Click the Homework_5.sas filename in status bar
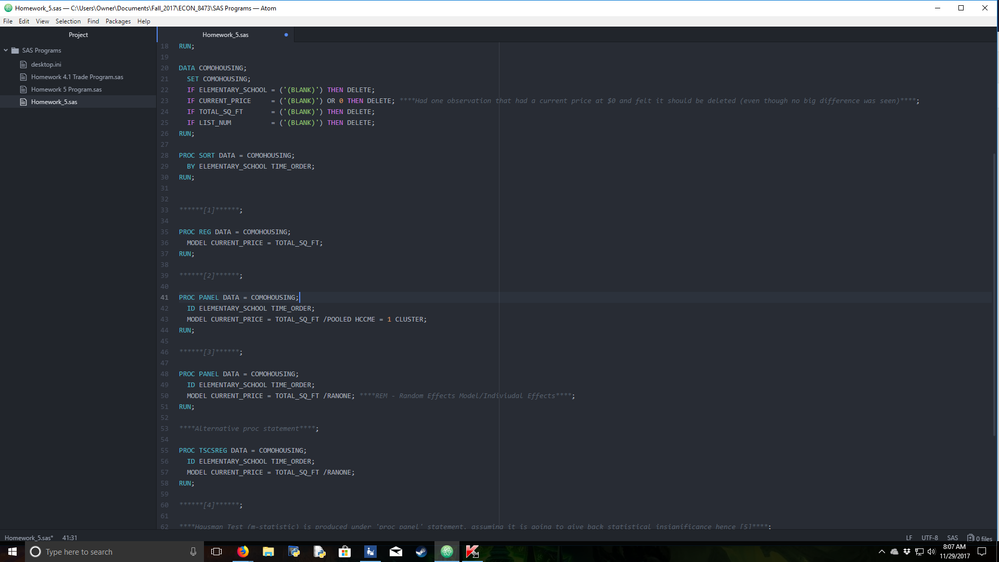This screenshot has height=562, width=999. click(x=29, y=538)
